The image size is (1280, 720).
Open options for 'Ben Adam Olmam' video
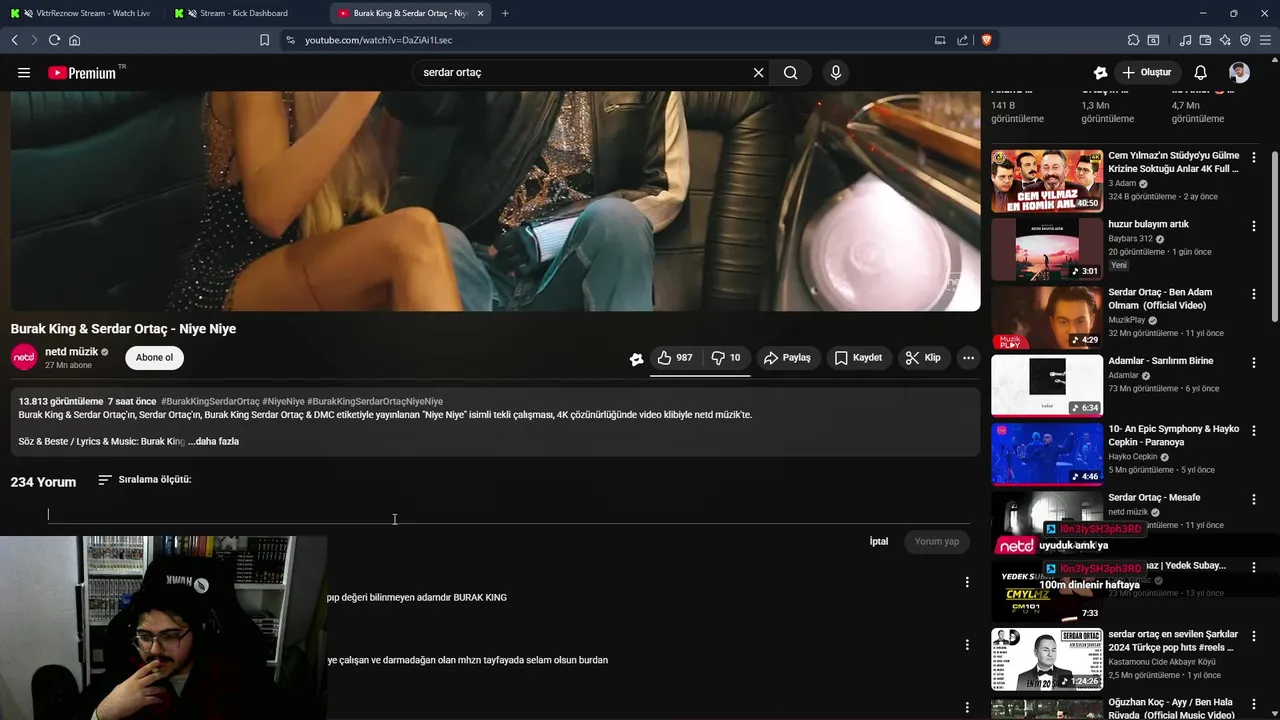tap(1253, 294)
